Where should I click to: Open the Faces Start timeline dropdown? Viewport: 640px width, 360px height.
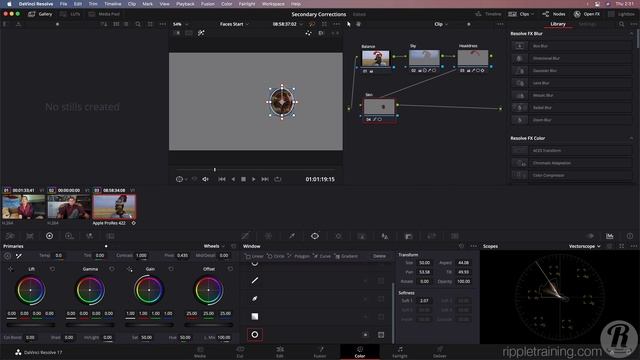[x=234, y=24]
